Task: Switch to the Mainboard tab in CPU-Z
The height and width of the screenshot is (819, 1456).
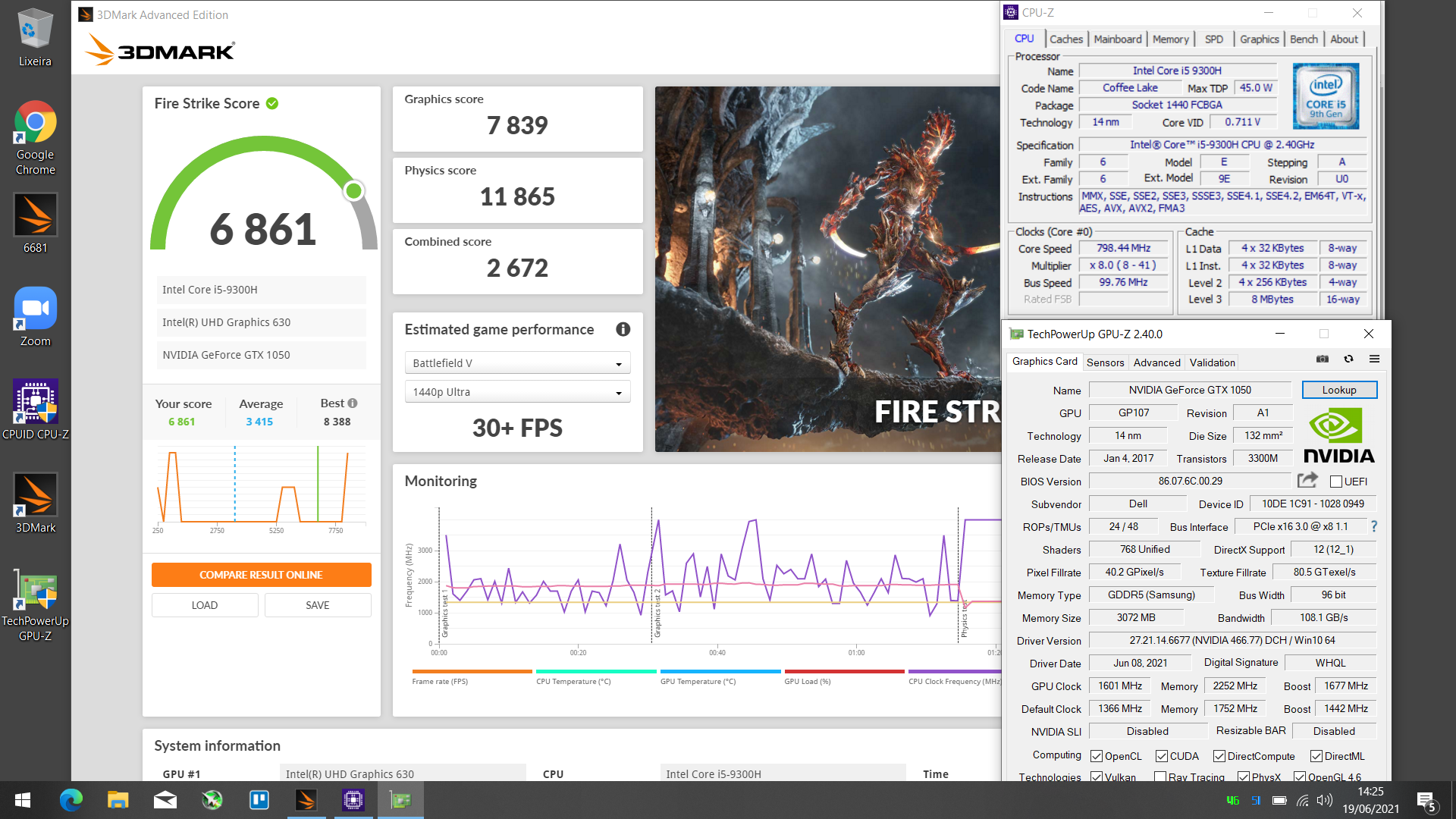Action: point(1118,39)
